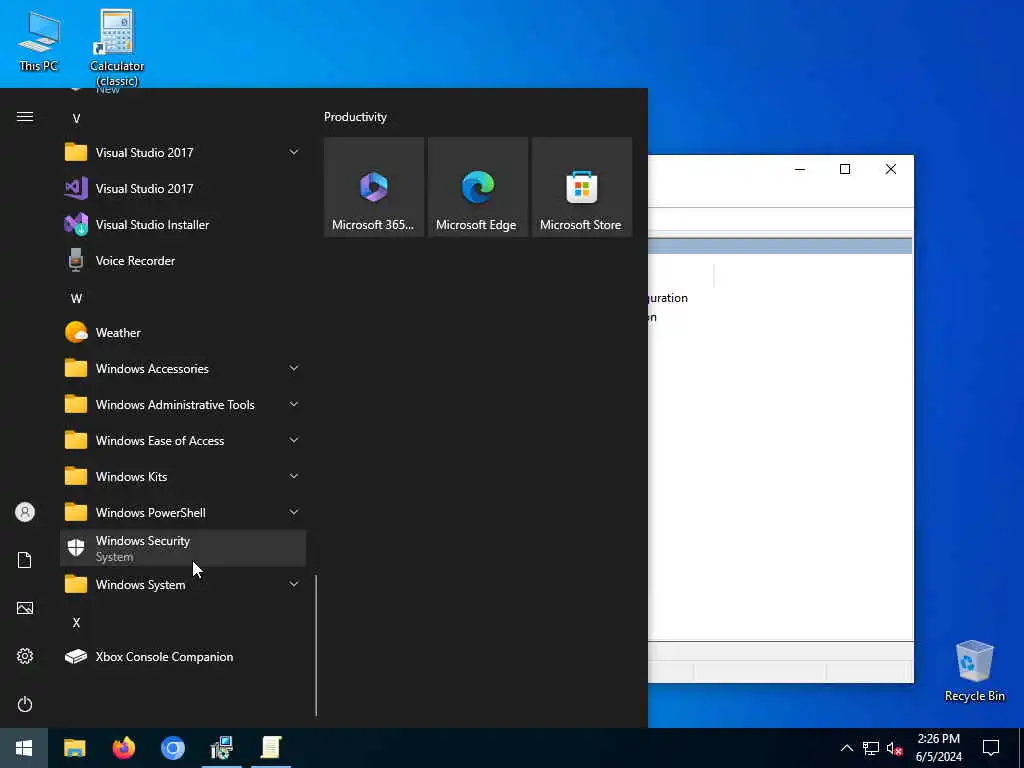The height and width of the screenshot is (768, 1024).
Task: Expand the Windows Ease of Access folder
Action: point(183,441)
